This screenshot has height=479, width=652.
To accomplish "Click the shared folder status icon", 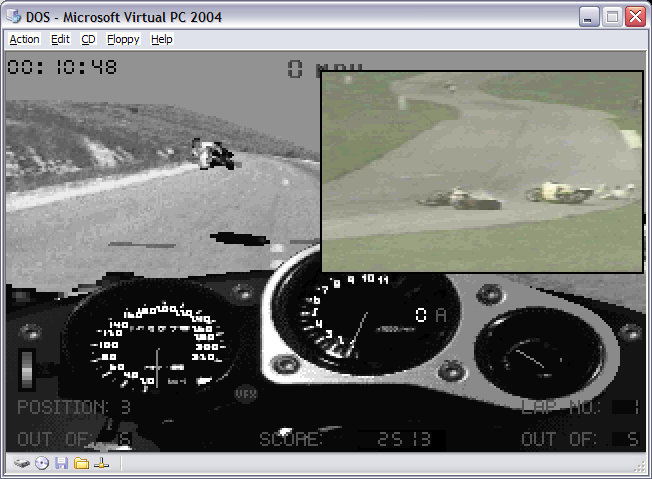I will 82,463.
